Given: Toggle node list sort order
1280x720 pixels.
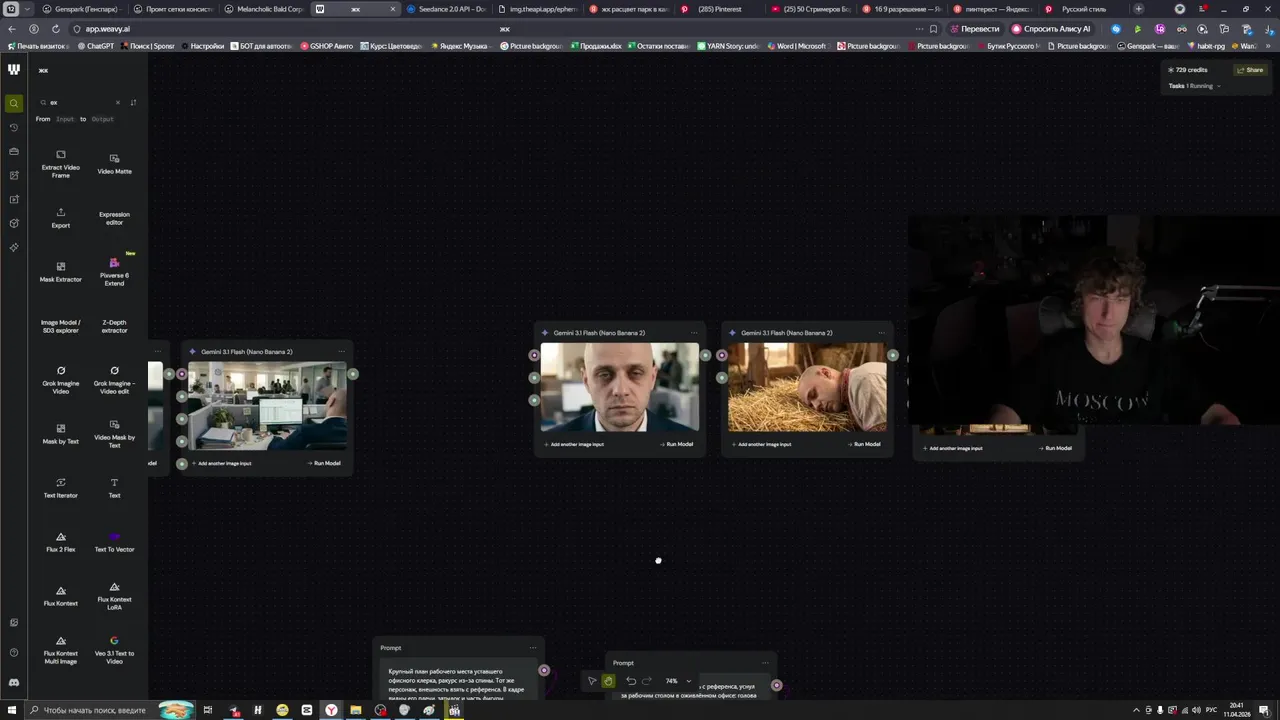Looking at the screenshot, I should tap(133, 102).
